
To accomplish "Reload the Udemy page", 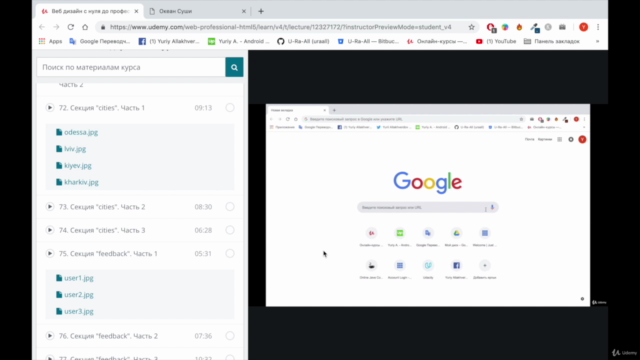I will click(71, 27).
